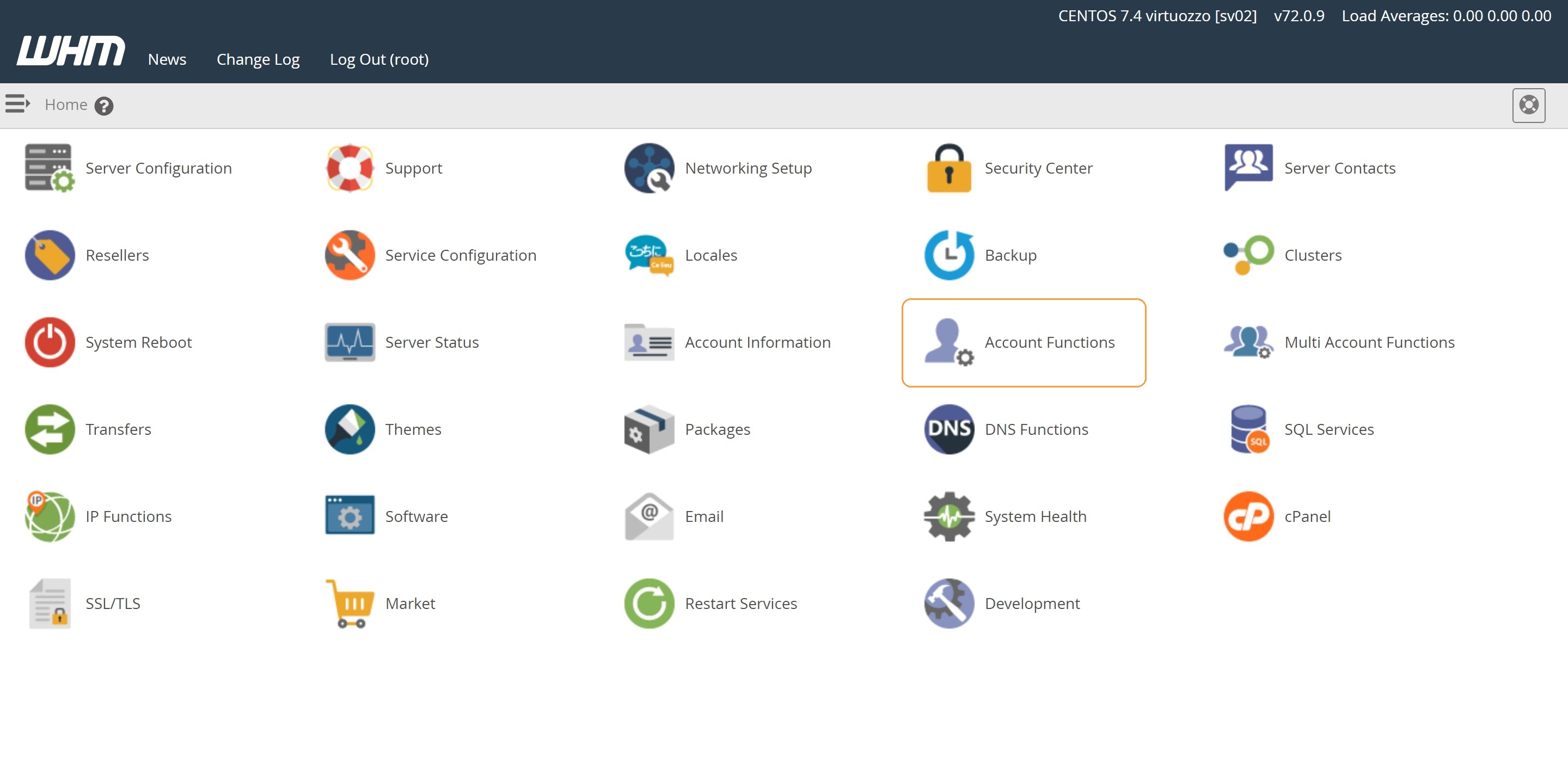Open the Restart Services label
This screenshot has height=763, width=1568.
[741, 603]
